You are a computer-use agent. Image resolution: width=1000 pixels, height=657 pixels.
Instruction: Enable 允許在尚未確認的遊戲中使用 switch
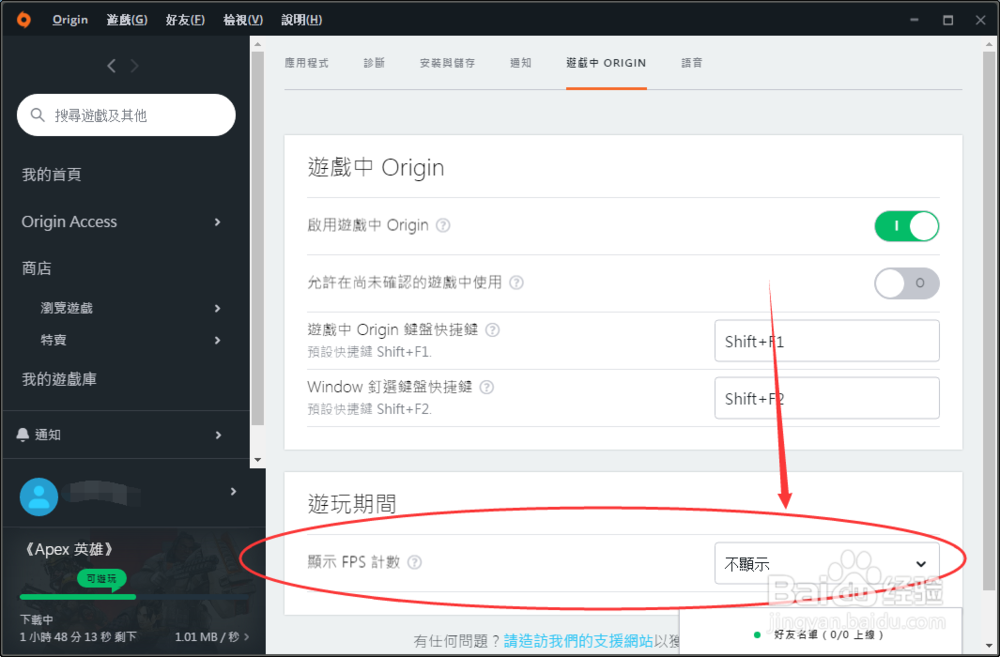tap(906, 283)
